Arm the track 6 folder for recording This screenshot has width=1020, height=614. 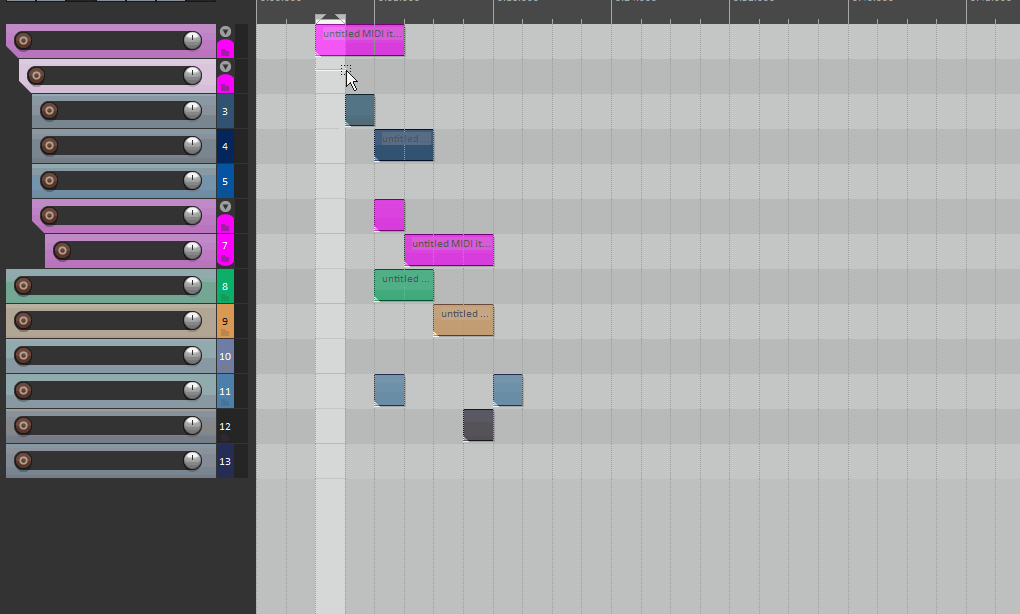[x=49, y=216]
